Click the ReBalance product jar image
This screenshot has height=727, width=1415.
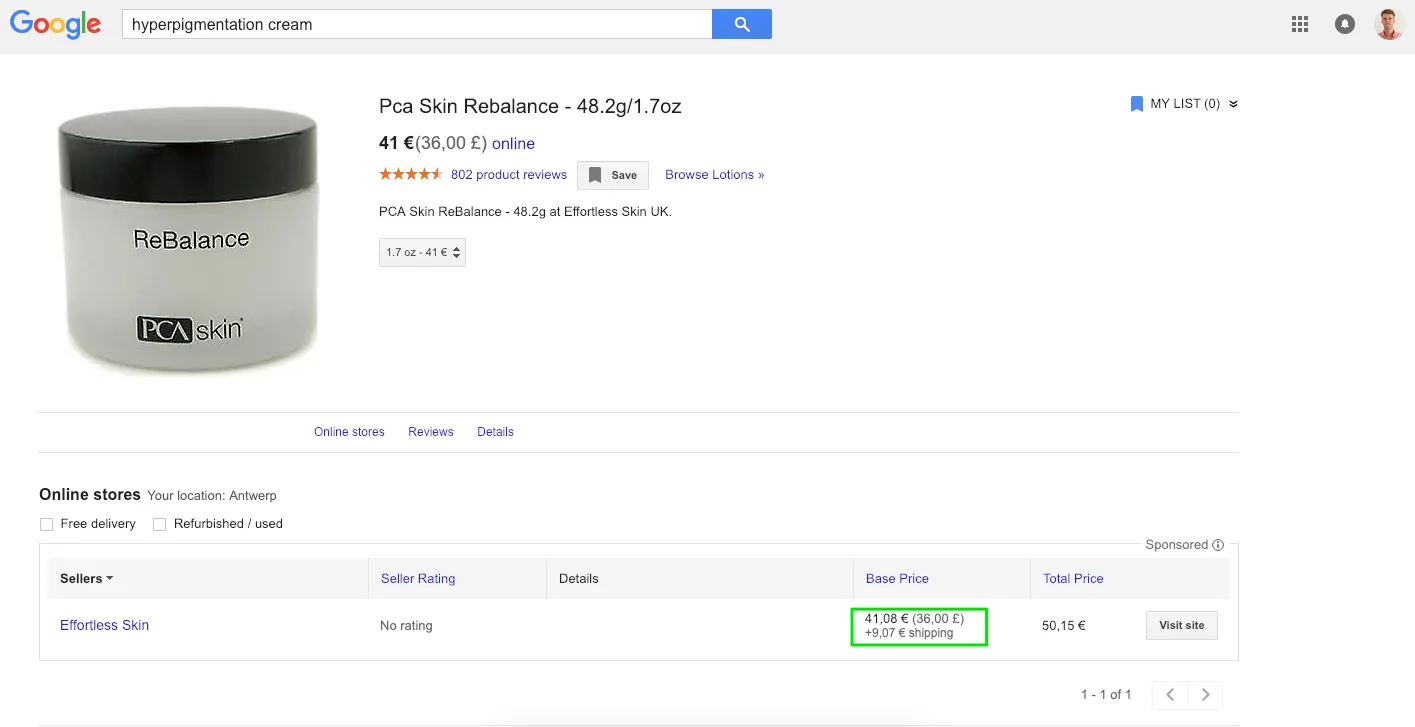(190, 240)
